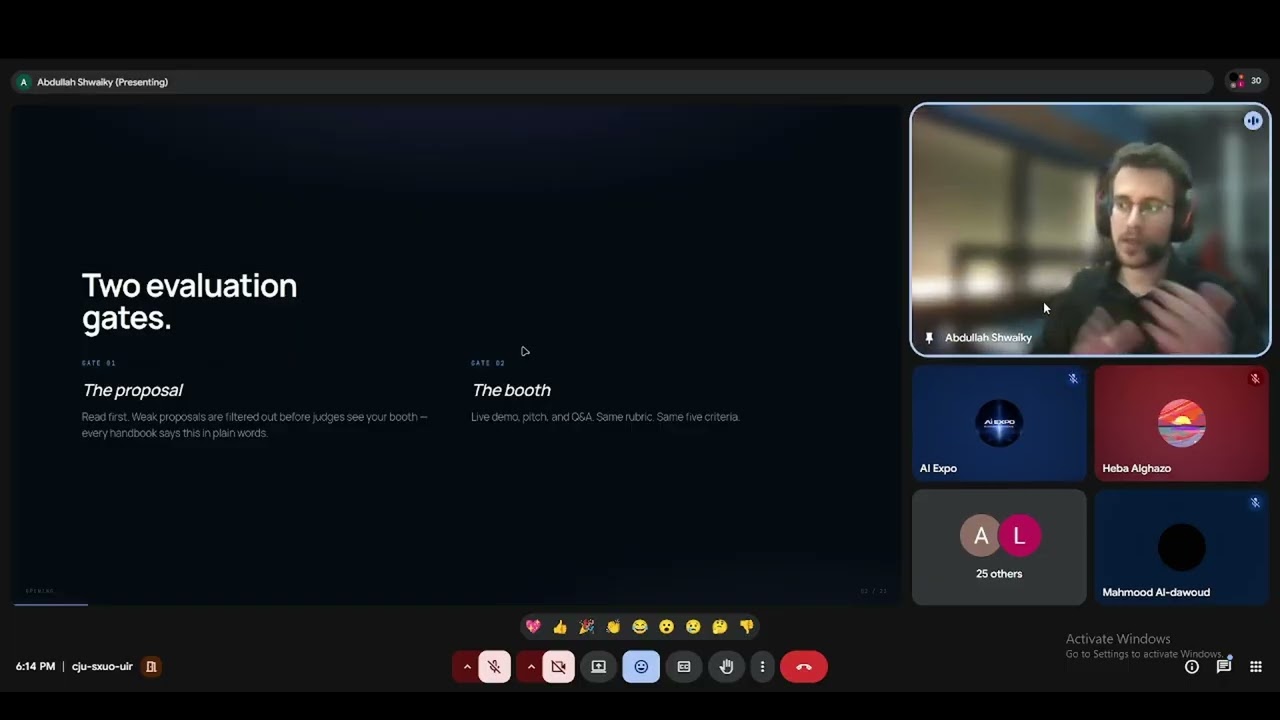This screenshot has width=1280, height=720.
Task: Send the sparkling heart reaction
Action: [533, 627]
